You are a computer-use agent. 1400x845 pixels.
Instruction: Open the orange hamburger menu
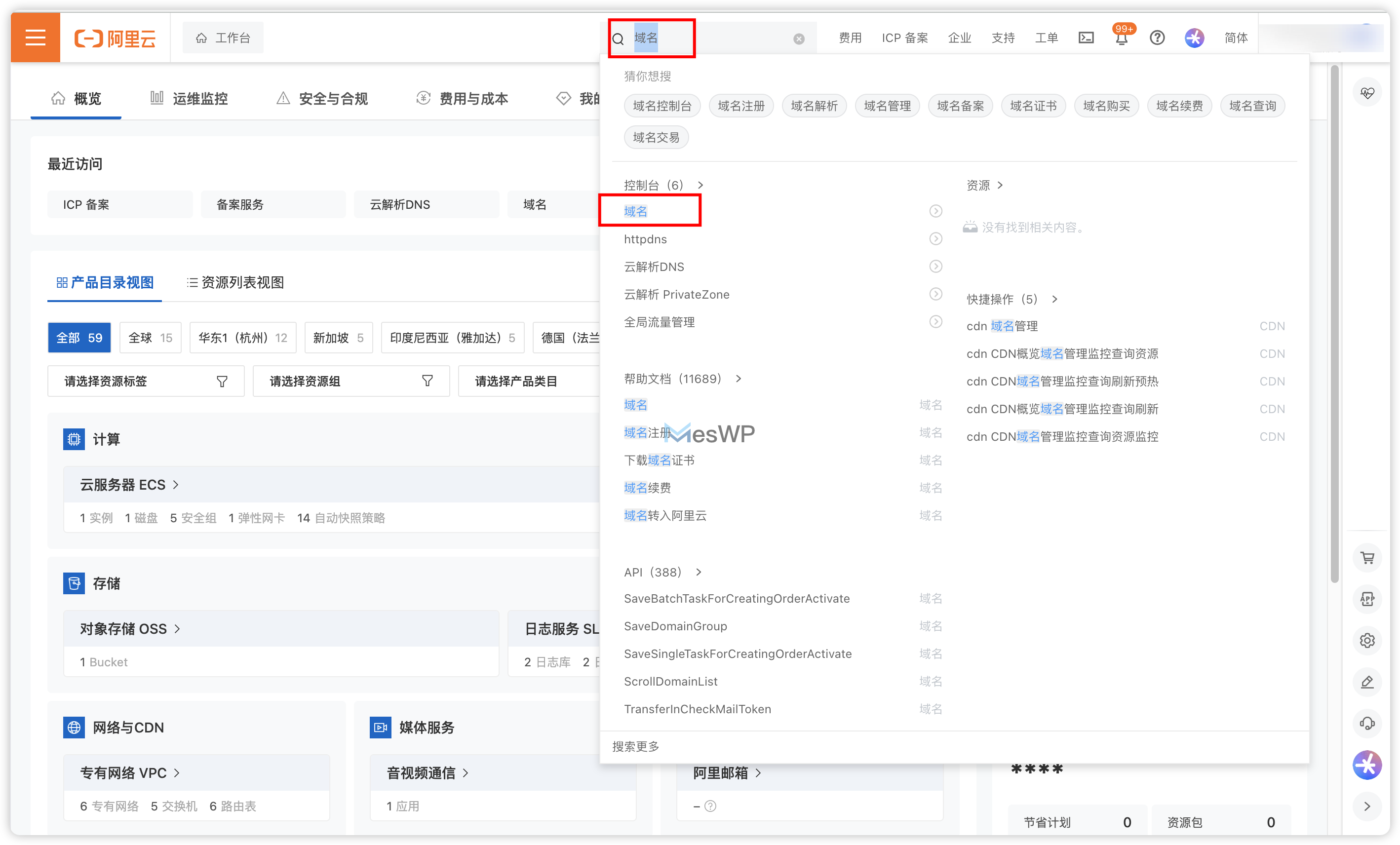(35, 38)
